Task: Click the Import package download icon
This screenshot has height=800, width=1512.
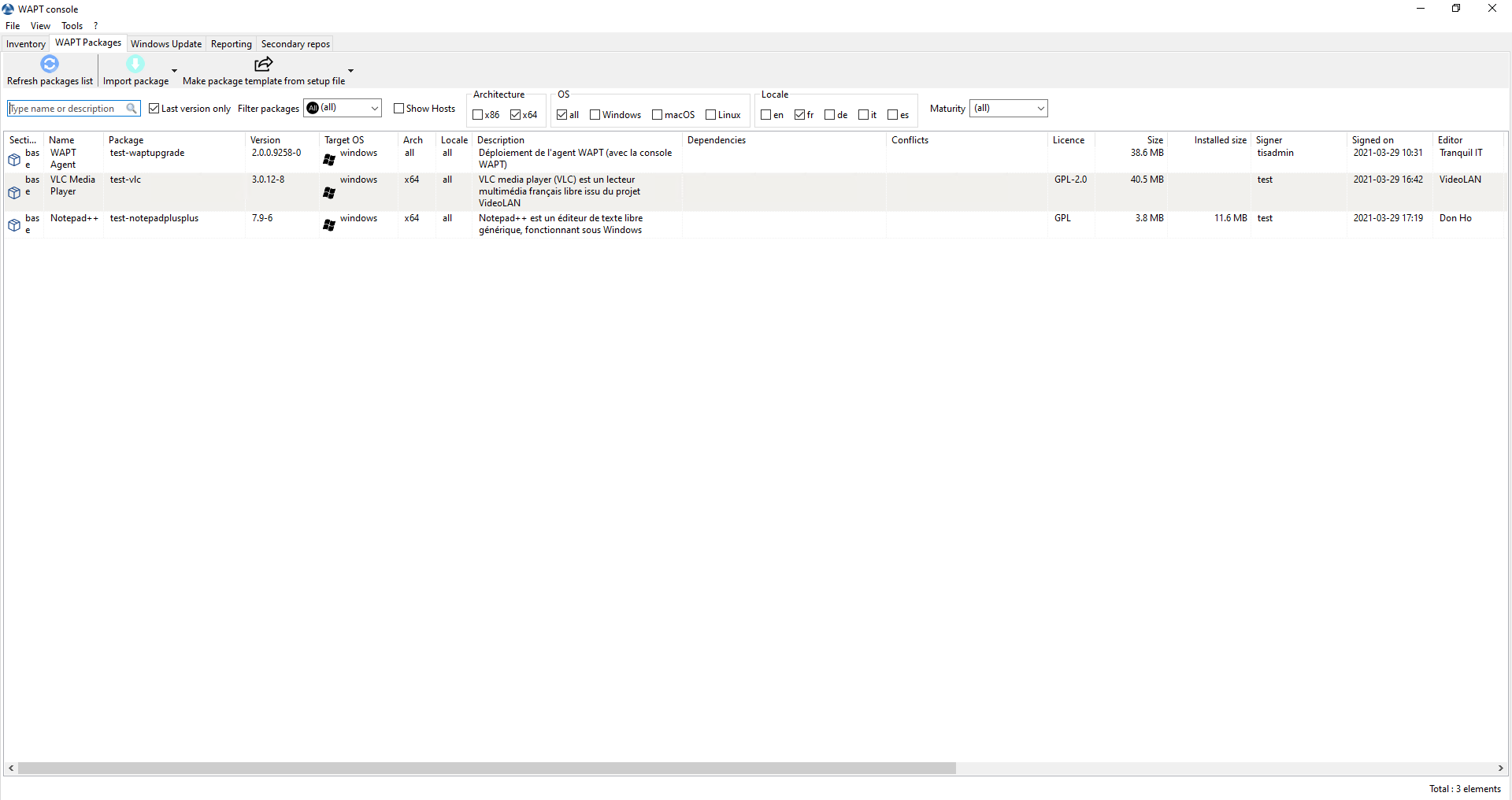Action: point(135,64)
